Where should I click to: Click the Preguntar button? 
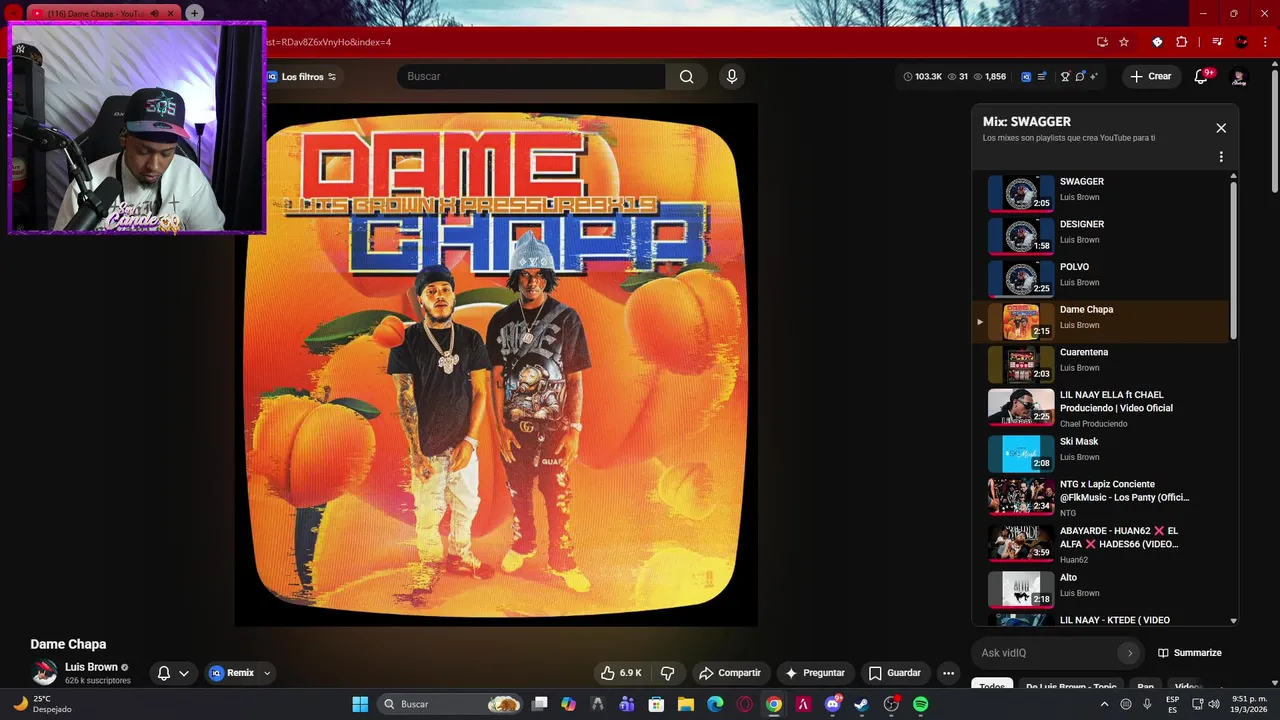point(816,673)
